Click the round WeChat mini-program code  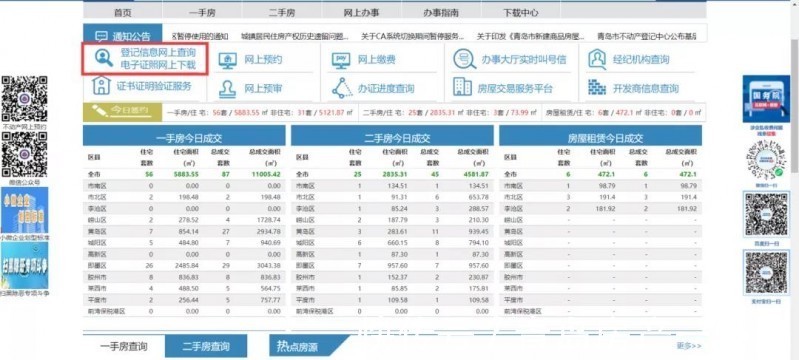(766, 160)
